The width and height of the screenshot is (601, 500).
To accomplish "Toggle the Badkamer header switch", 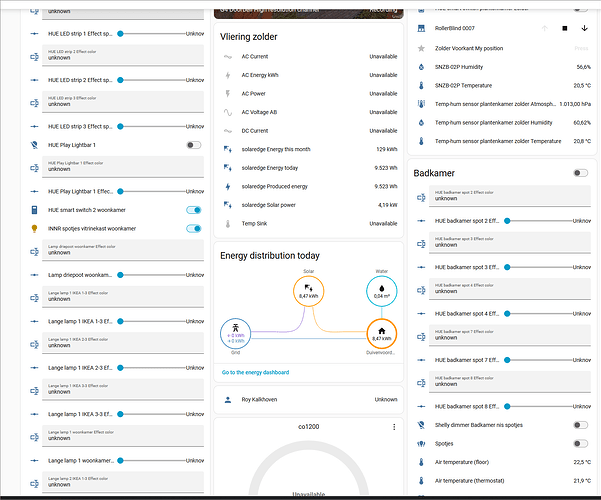I will click(x=580, y=173).
